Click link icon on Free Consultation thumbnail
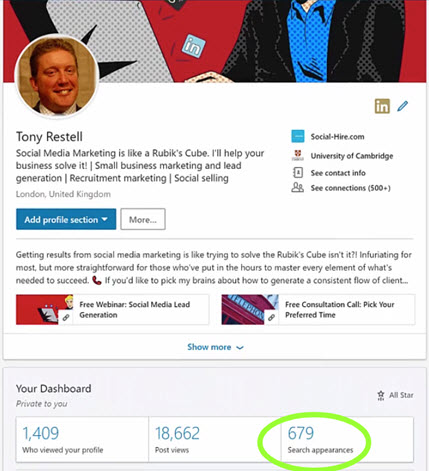This screenshot has height=471, width=429. pyautogui.click(x=271, y=318)
